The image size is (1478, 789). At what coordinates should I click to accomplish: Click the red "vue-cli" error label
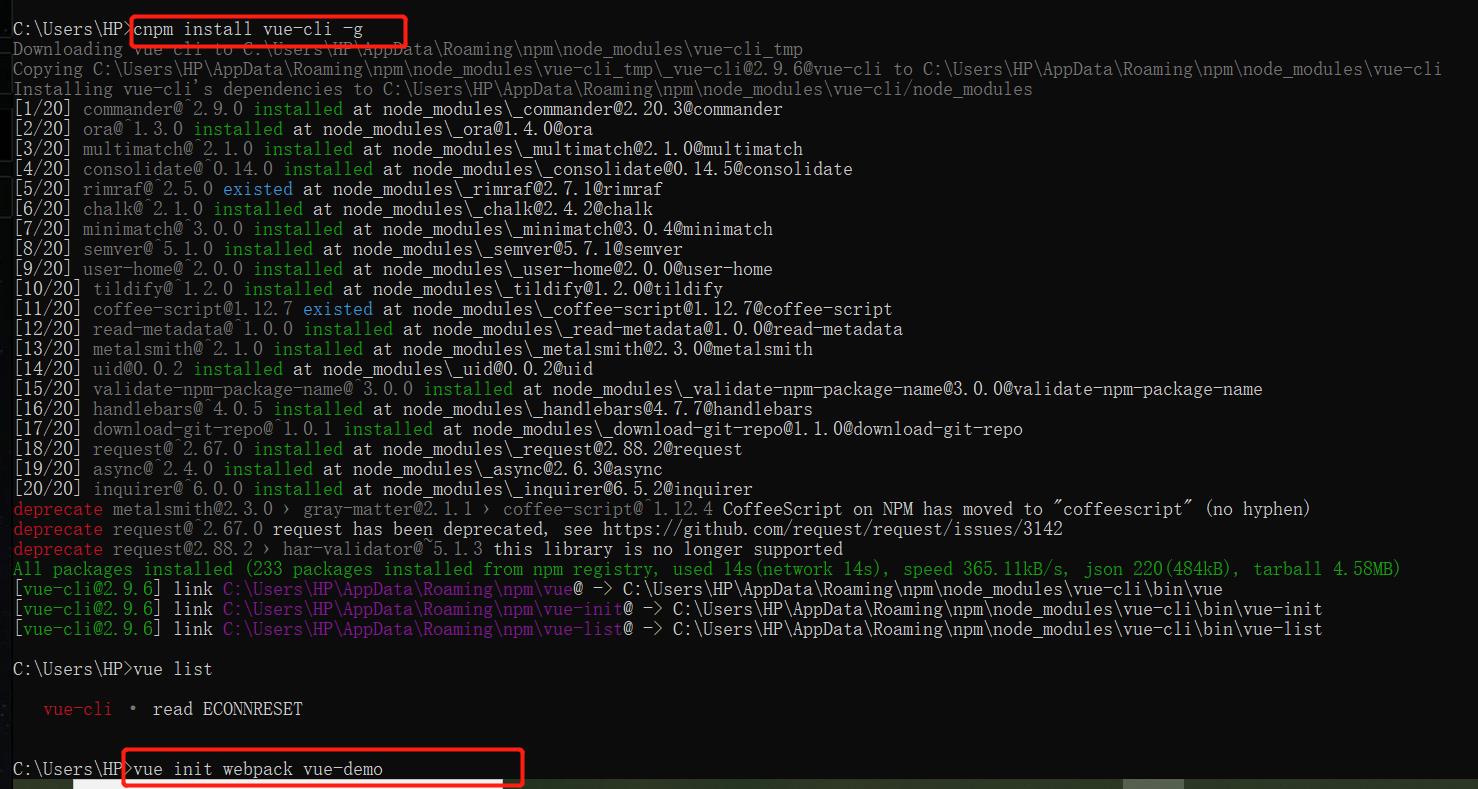(78, 709)
